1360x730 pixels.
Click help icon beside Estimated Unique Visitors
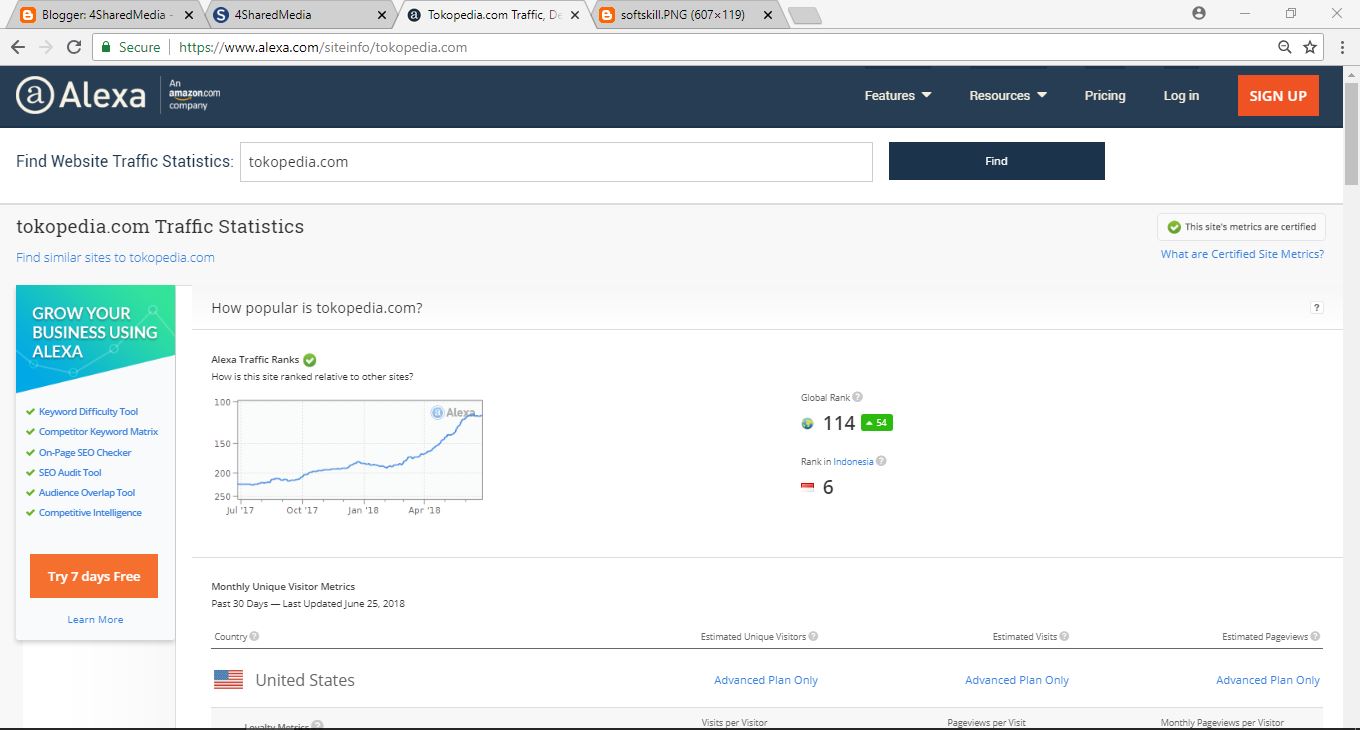pos(813,636)
